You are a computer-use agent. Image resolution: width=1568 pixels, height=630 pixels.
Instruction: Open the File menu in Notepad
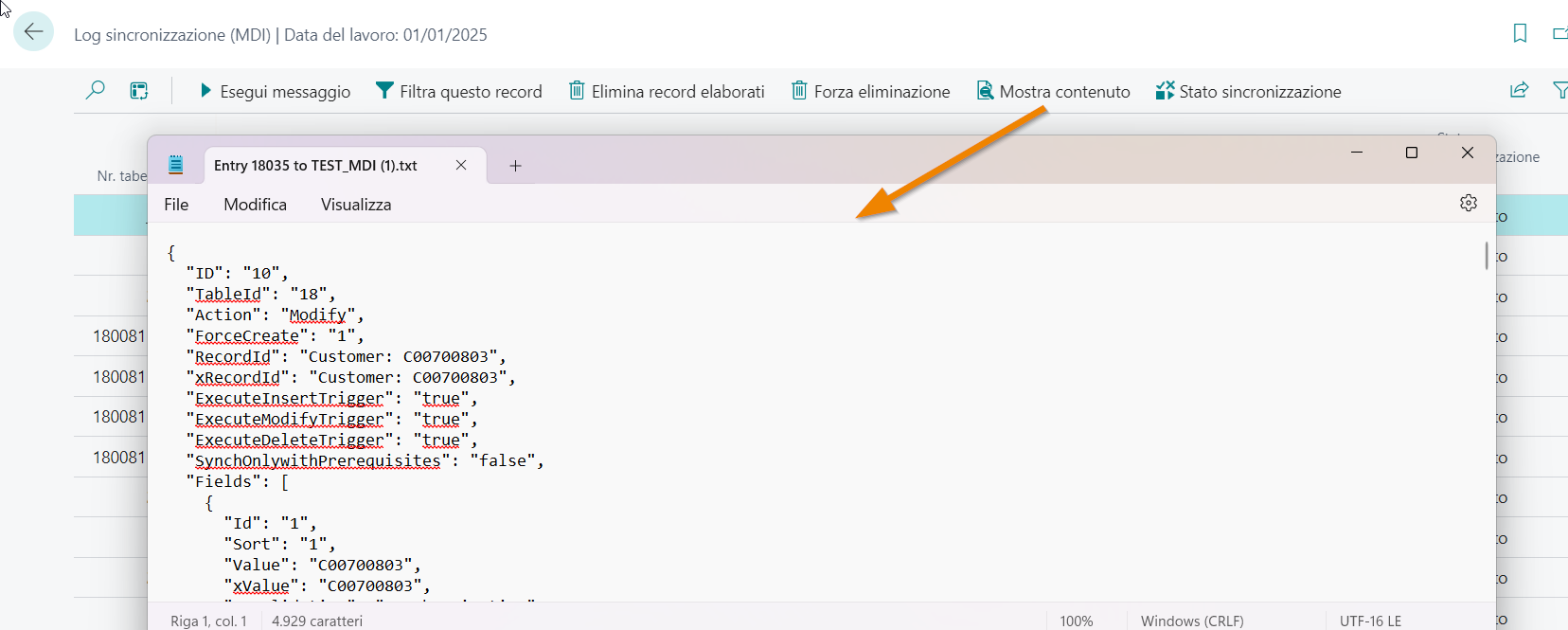(176, 205)
